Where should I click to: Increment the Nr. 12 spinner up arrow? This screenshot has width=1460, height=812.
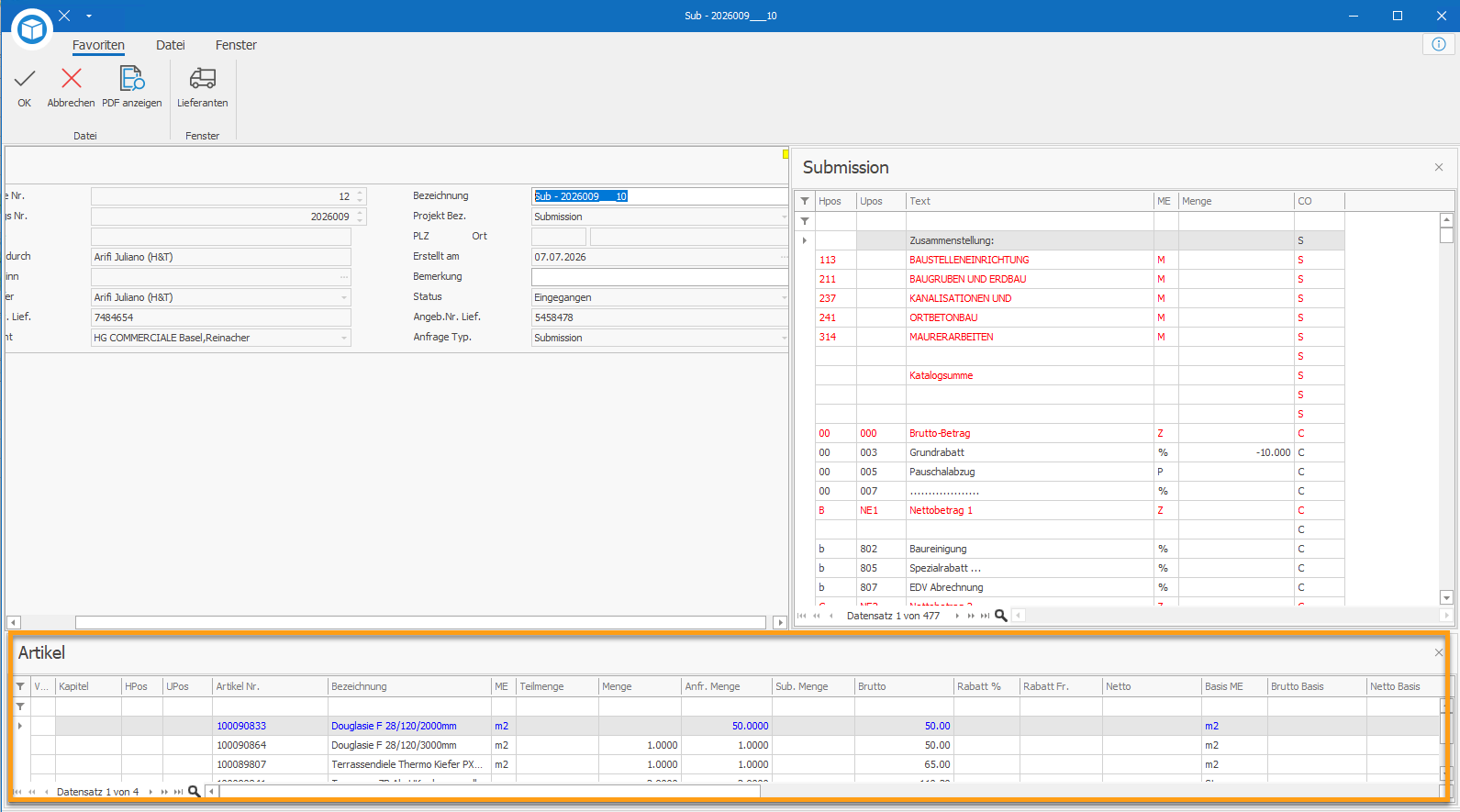(x=360, y=193)
